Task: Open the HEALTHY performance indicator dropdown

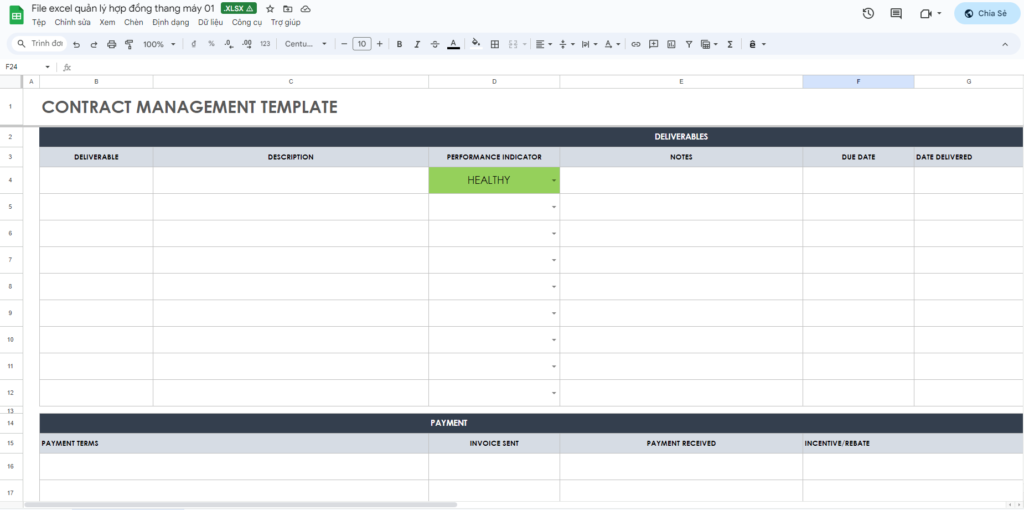Action: [554, 180]
